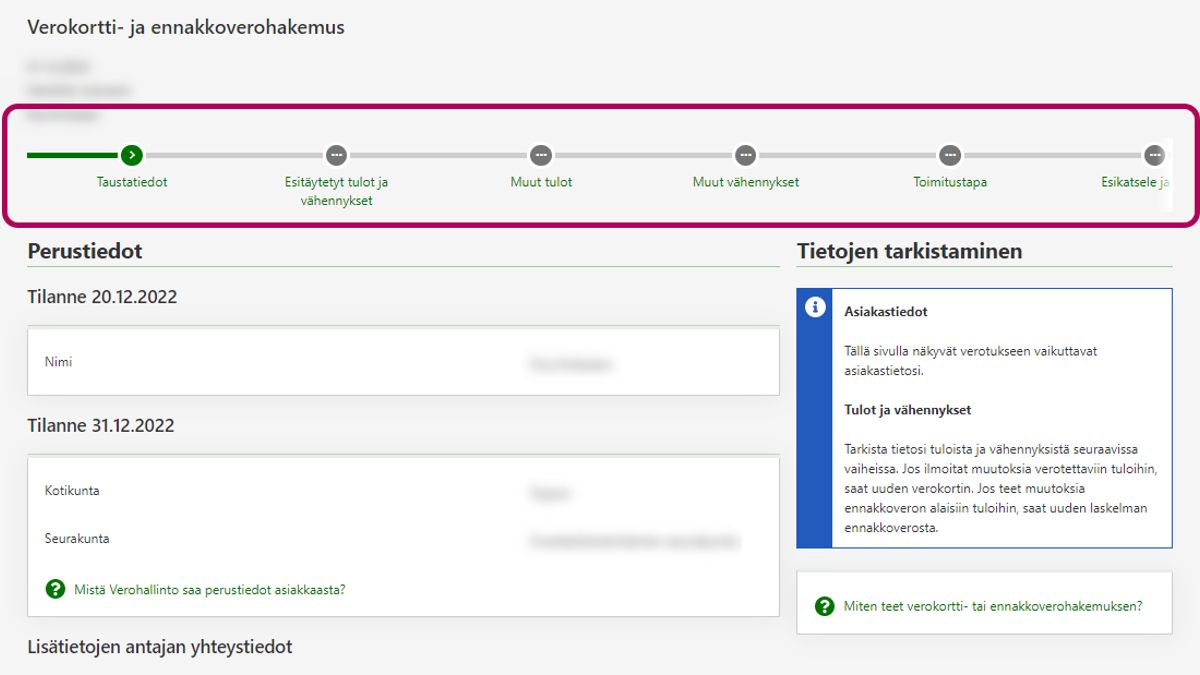Go to the Toimitustapa step label
This screenshot has height=675, width=1200.
(x=950, y=182)
